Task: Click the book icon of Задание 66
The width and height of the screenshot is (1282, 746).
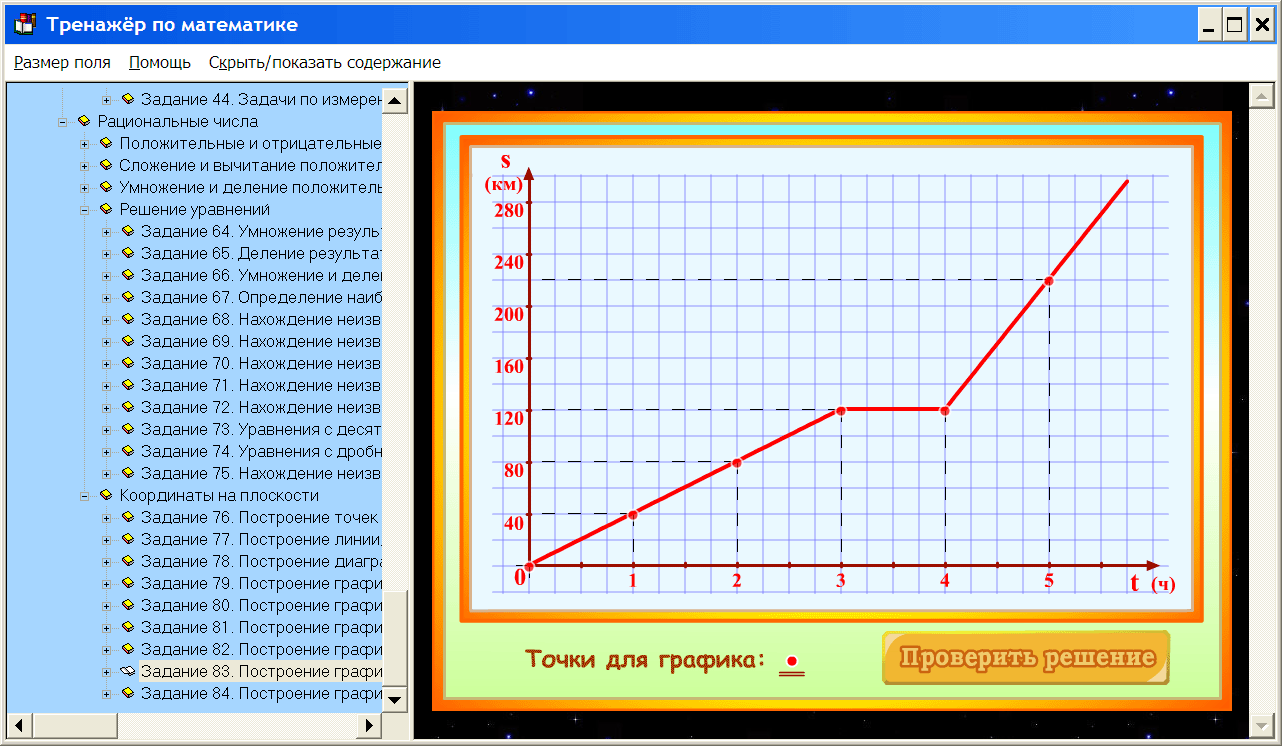Action: pyautogui.click(x=127, y=275)
